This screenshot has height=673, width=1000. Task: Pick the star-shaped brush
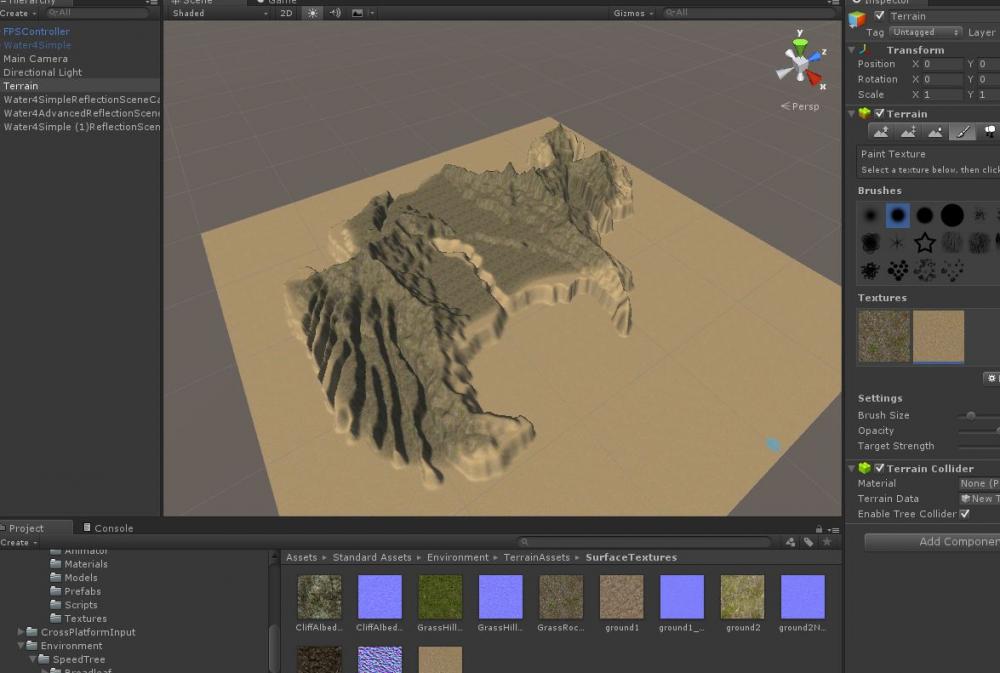coord(925,242)
